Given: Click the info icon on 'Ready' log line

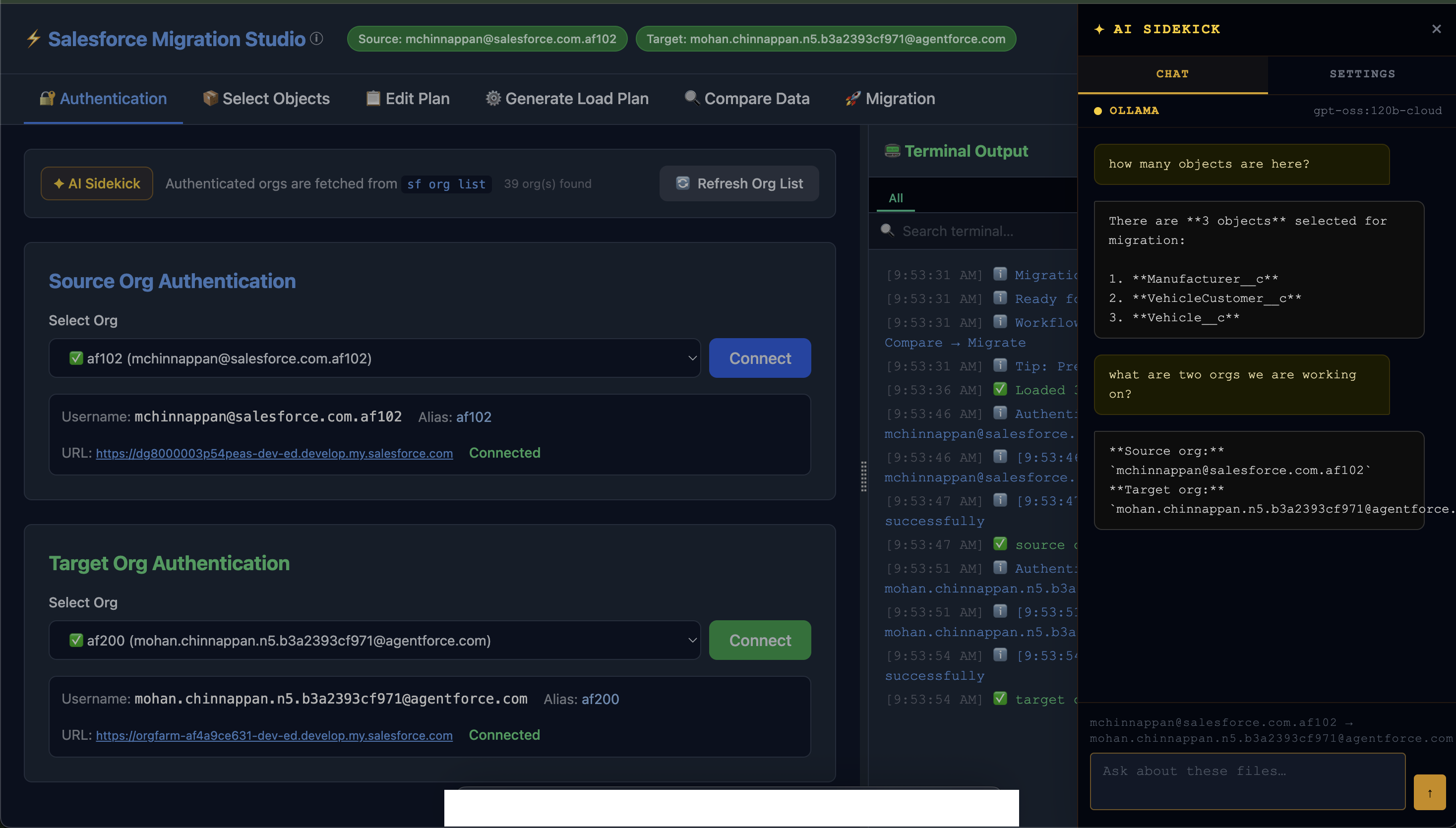Looking at the screenshot, I should [1000, 298].
